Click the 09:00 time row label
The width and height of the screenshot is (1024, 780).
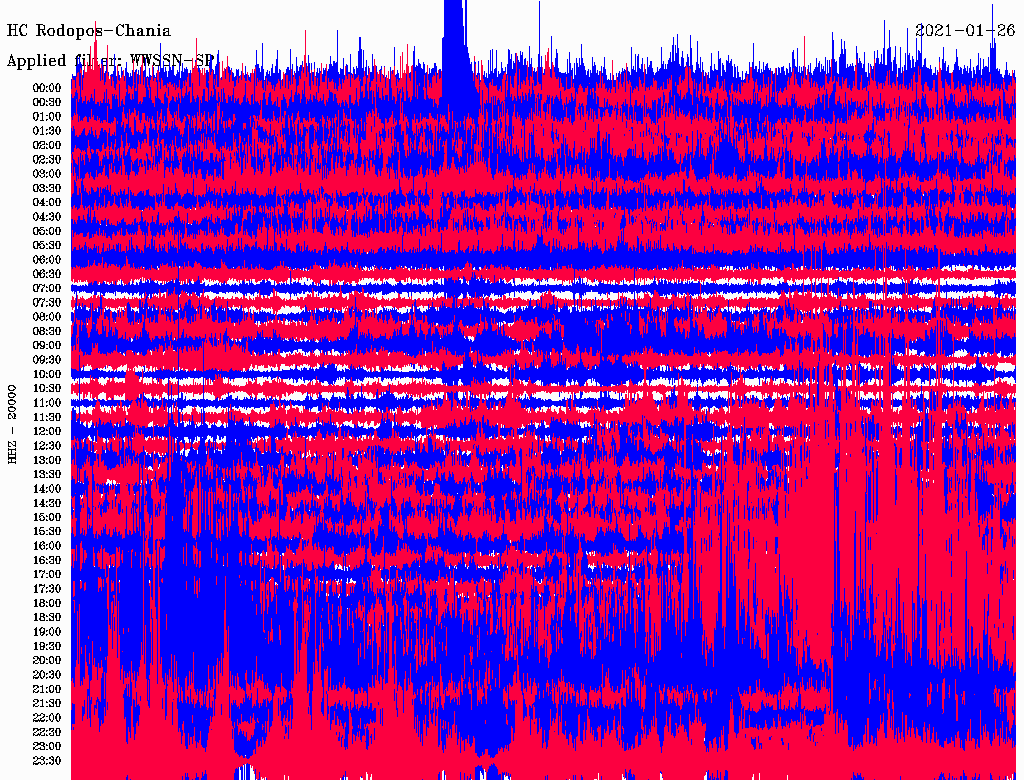click(x=47, y=346)
